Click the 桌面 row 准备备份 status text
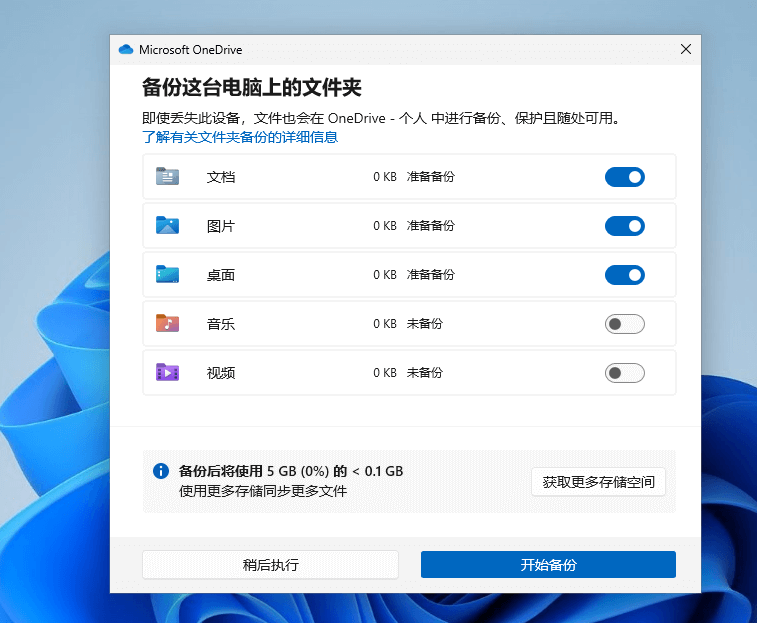The image size is (757, 623). [x=430, y=275]
